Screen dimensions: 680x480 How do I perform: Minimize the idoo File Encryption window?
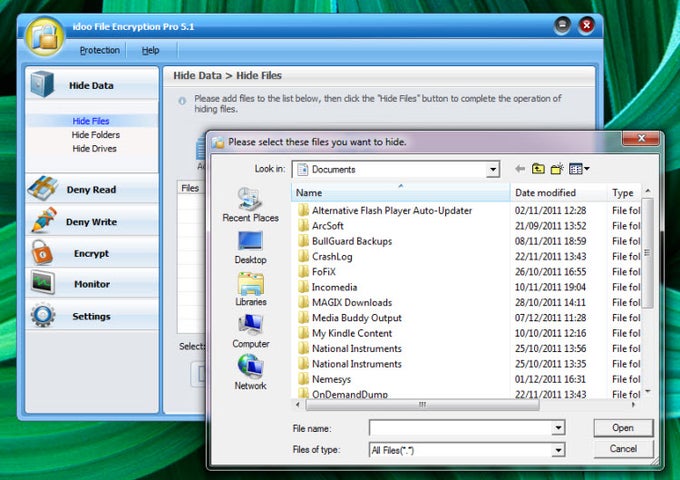click(562, 26)
